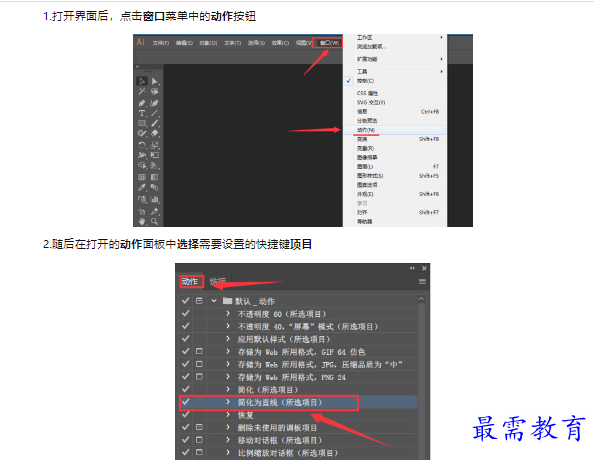Toggle dialog box for GIF 64 仿色 action
The image size is (594, 460).
(199, 351)
